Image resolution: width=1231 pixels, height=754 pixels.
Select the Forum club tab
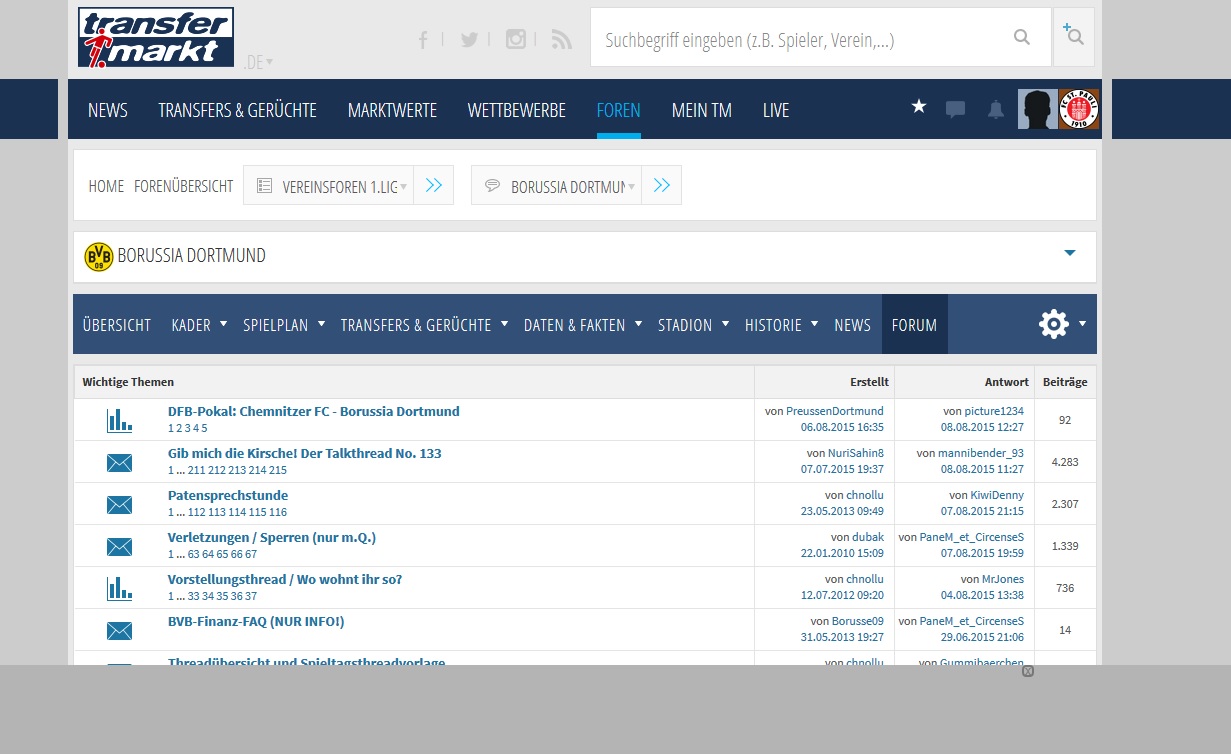click(x=914, y=324)
